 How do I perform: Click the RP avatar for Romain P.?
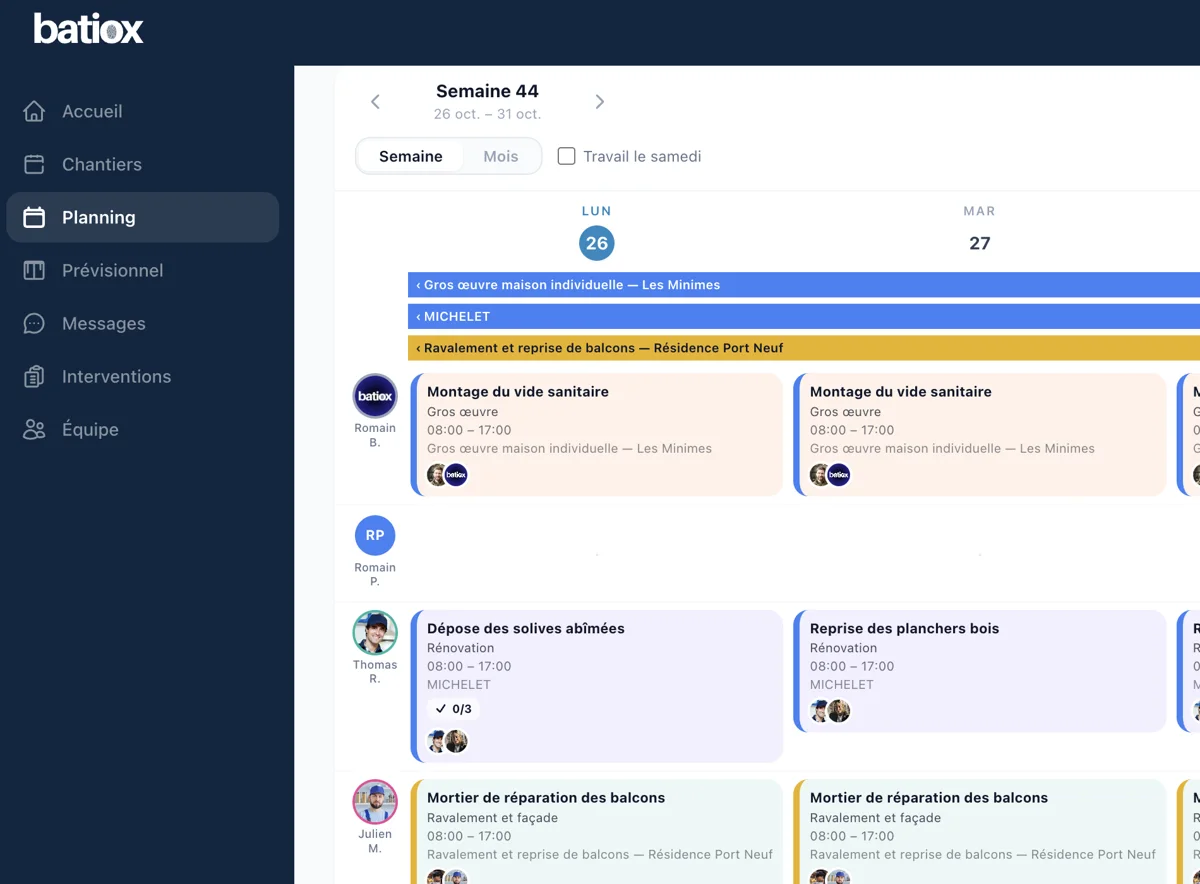coord(375,535)
